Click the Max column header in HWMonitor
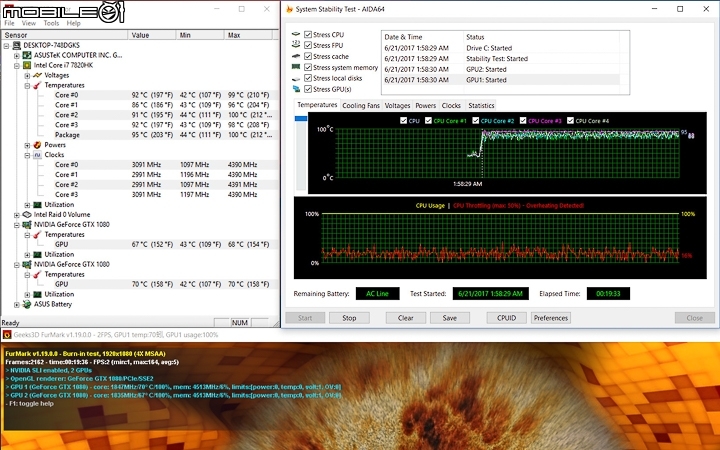The height and width of the screenshot is (450, 720). pos(248,35)
